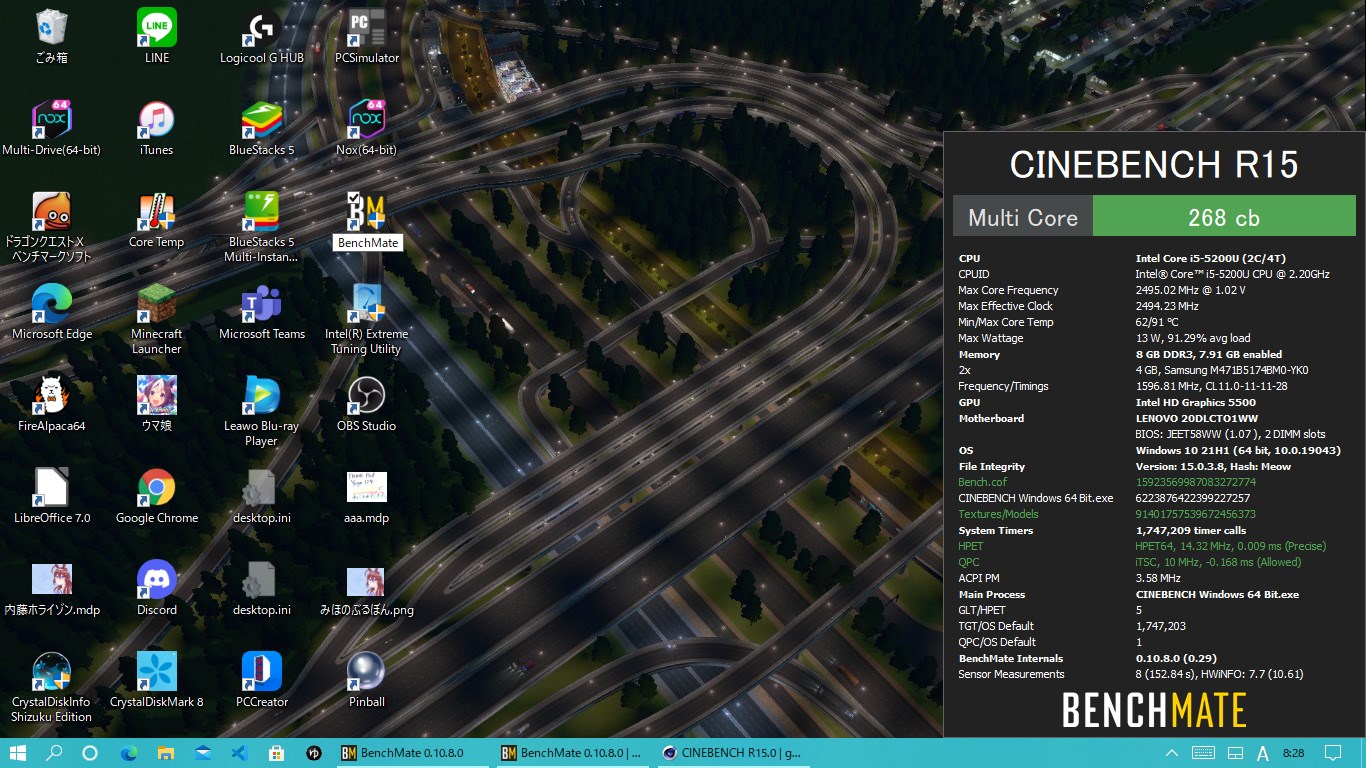Open Visual Studio Code from taskbar
Image resolution: width=1366 pixels, height=768 pixels.
pos(239,753)
